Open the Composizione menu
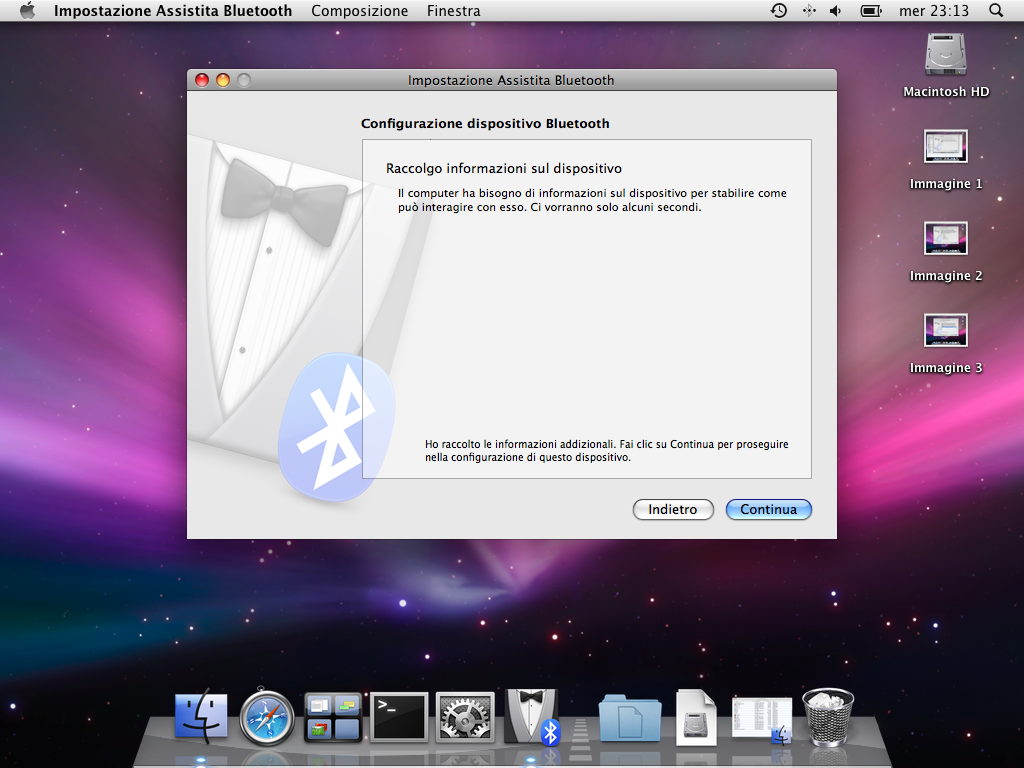The height and width of the screenshot is (768, 1024). 359,10
